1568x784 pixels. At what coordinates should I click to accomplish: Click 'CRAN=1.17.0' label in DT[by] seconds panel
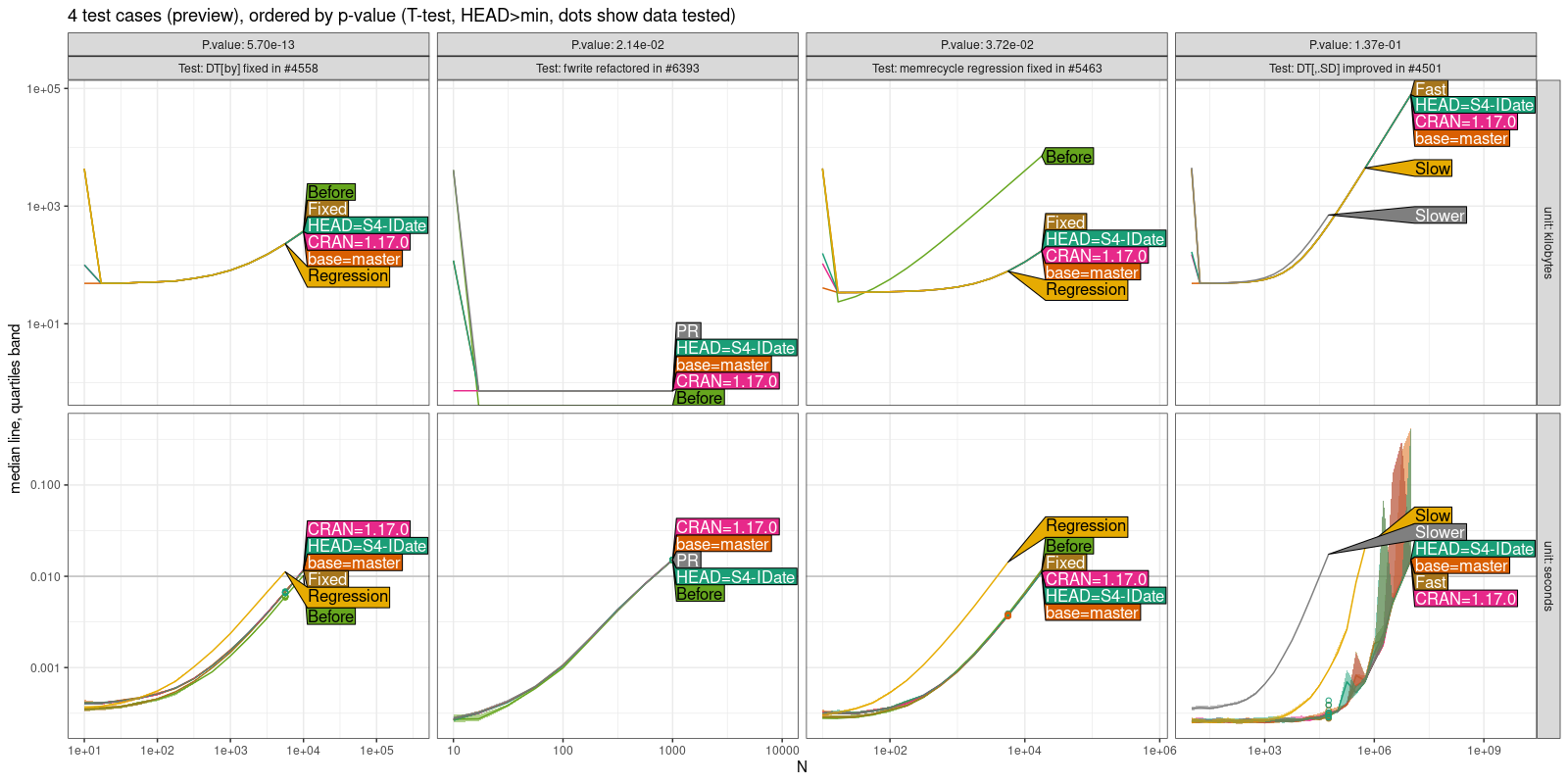358,529
